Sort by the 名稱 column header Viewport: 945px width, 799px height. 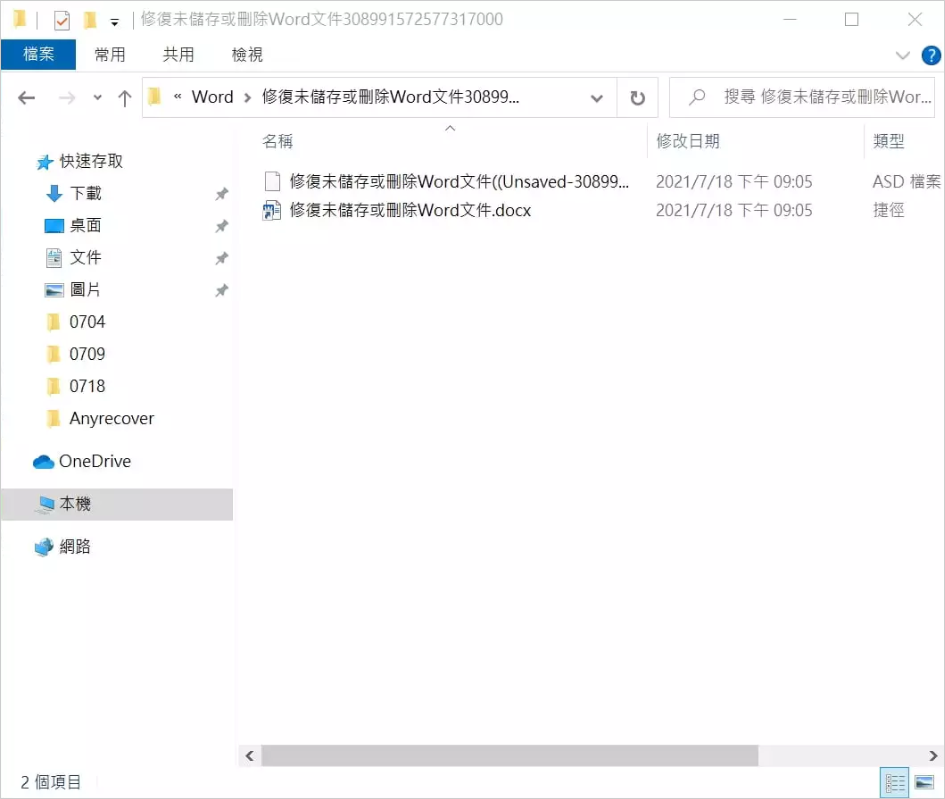[x=277, y=141]
